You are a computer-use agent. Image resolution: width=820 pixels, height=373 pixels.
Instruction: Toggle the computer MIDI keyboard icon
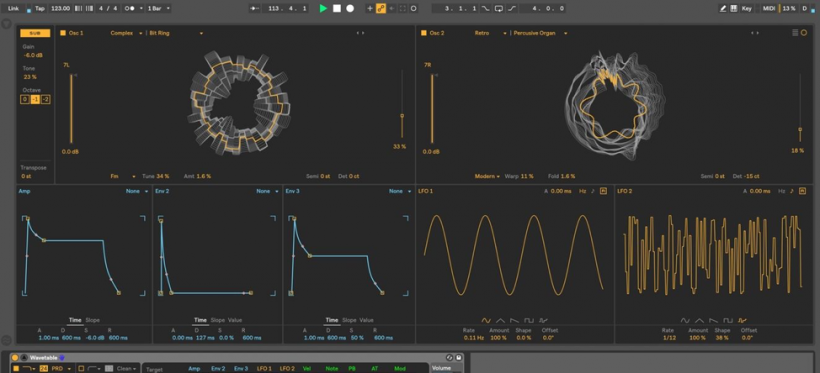pyautogui.click(x=733, y=8)
